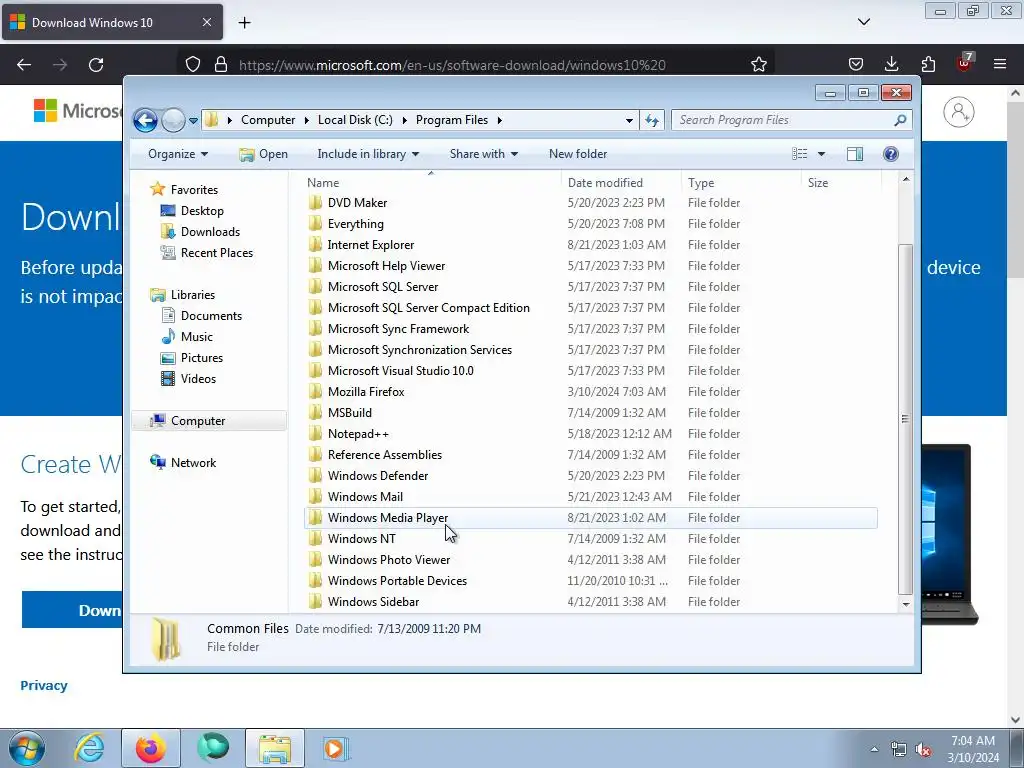This screenshot has height=768, width=1024.
Task: Open Windows Media Player taskbar icon
Action: 336,748
